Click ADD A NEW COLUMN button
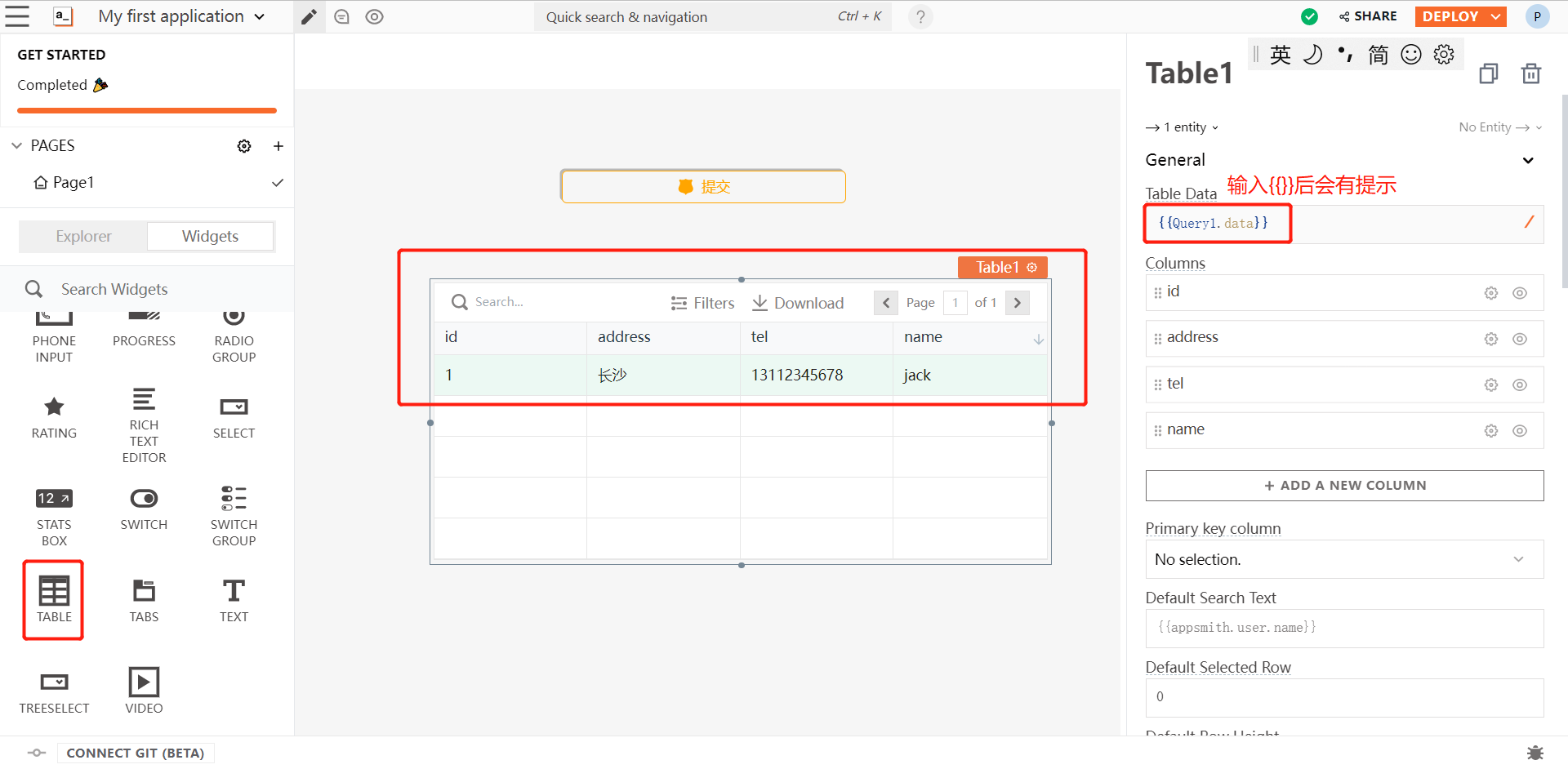1568x769 pixels. pyautogui.click(x=1343, y=486)
